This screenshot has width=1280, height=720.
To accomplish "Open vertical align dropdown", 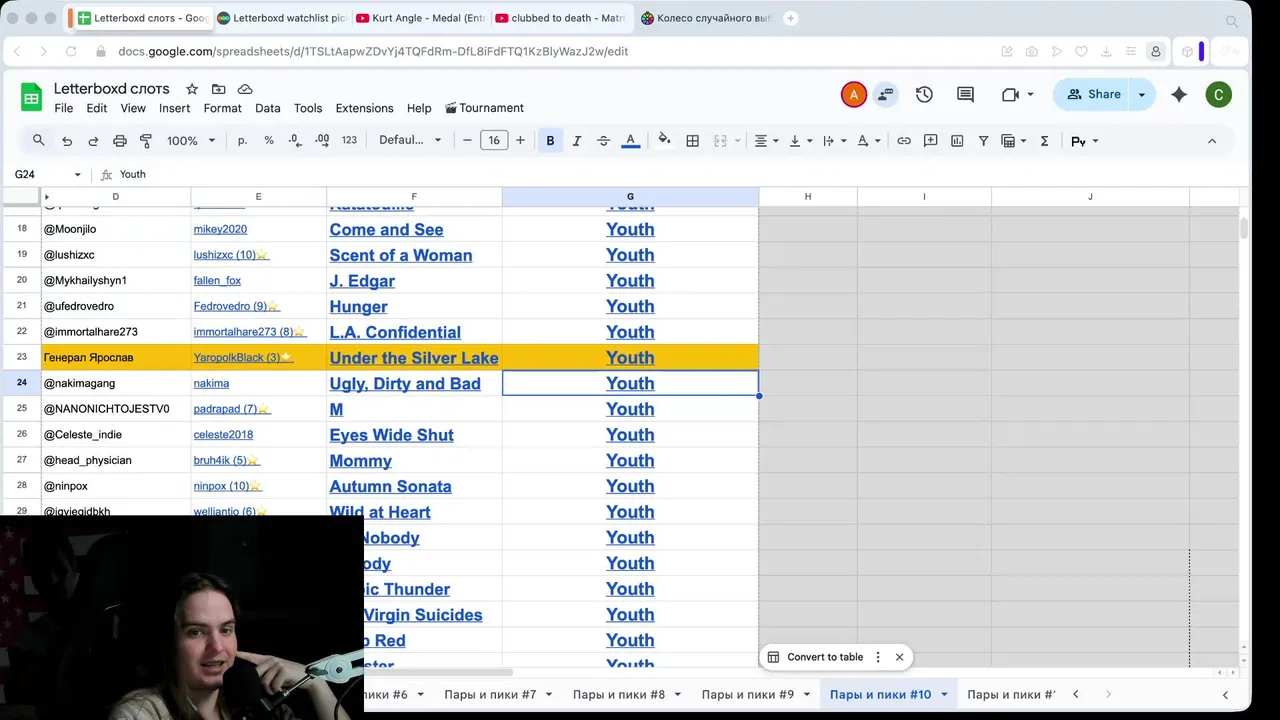I will tap(800, 141).
